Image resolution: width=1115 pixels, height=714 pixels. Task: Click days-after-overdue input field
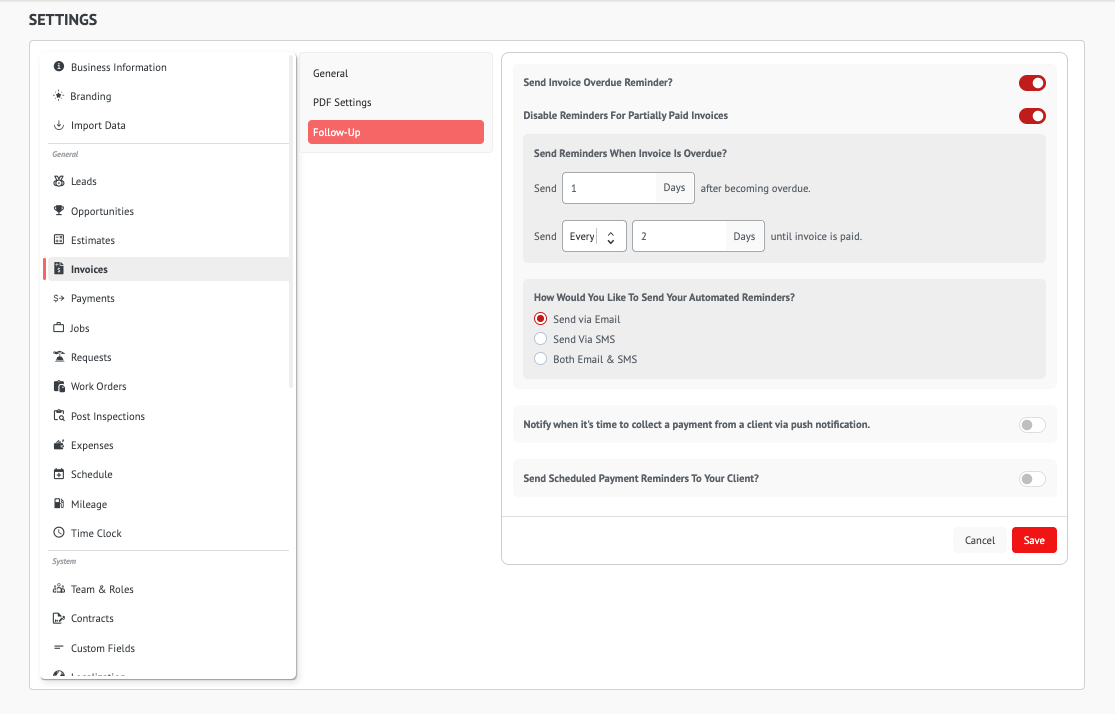609,188
